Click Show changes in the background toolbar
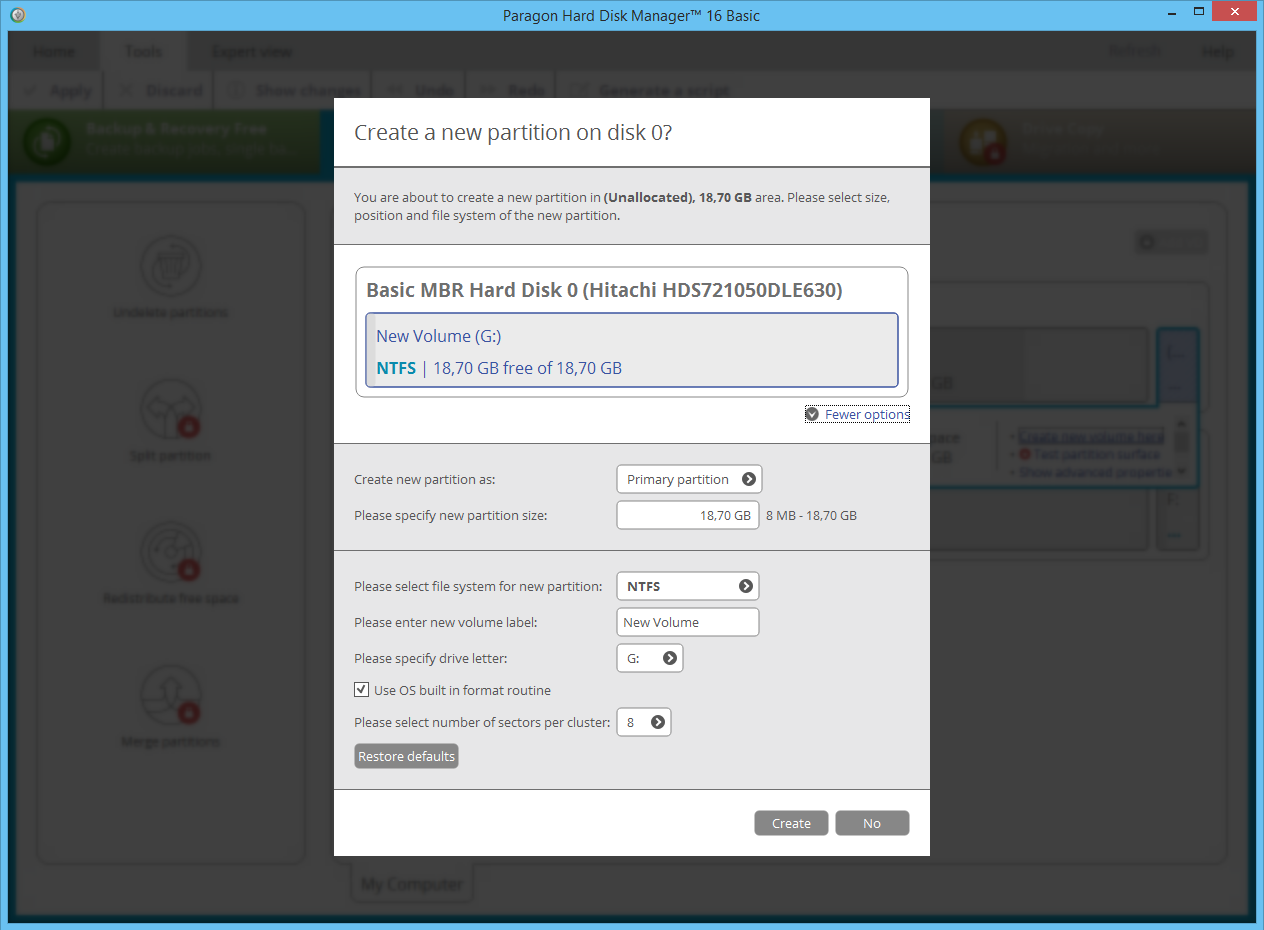The width and height of the screenshot is (1264, 930). 296,90
